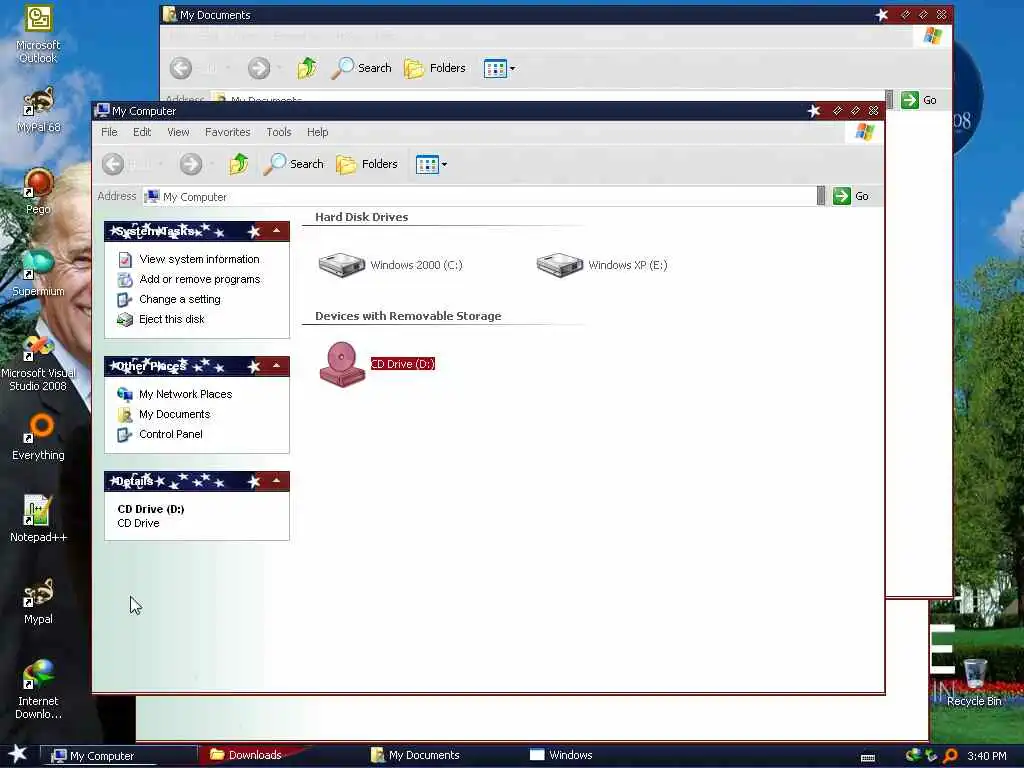Image resolution: width=1024 pixels, height=768 pixels.
Task: Open Notepad++ desktop shortcut
Action: pos(38,519)
